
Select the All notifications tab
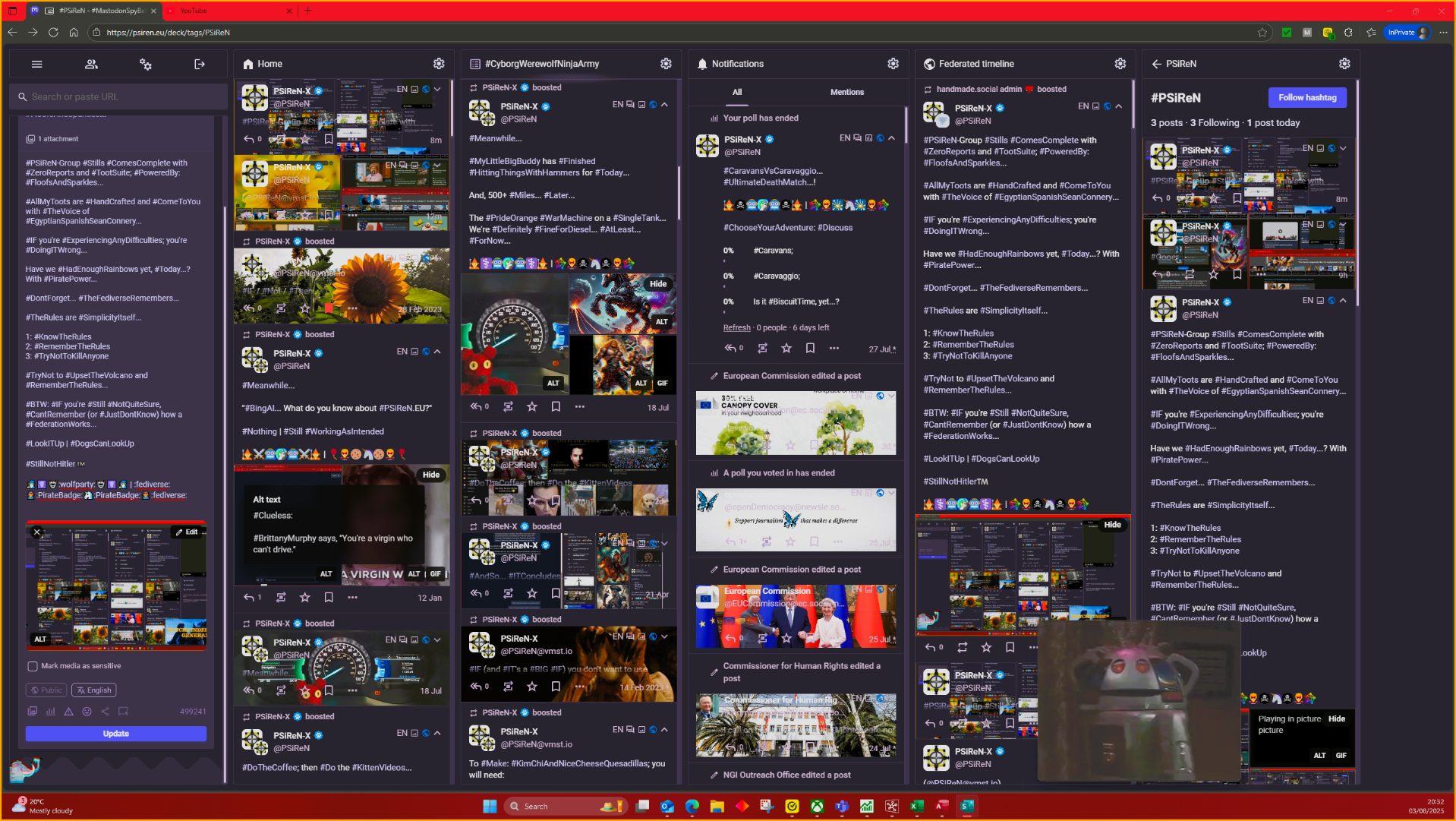click(737, 92)
